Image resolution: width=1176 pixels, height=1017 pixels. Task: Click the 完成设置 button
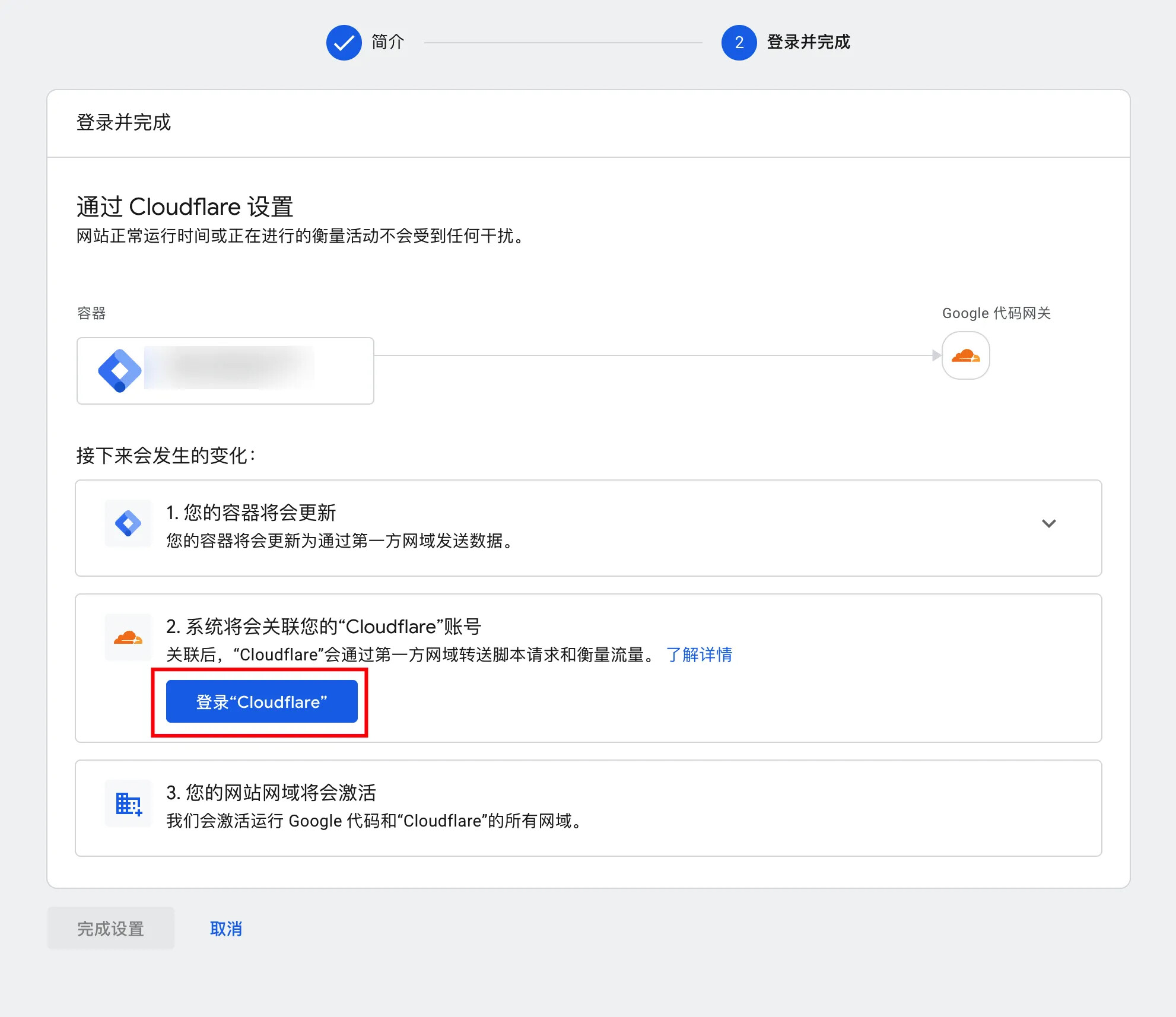click(111, 928)
